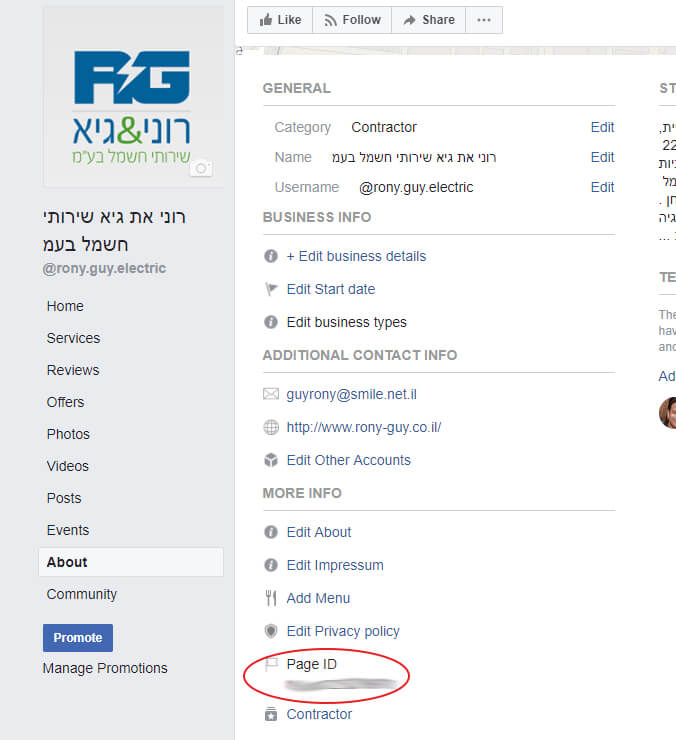Click the team member profile photo at right
Image resolution: width=676 pixels, height=740 pixels.
(668, 412)
